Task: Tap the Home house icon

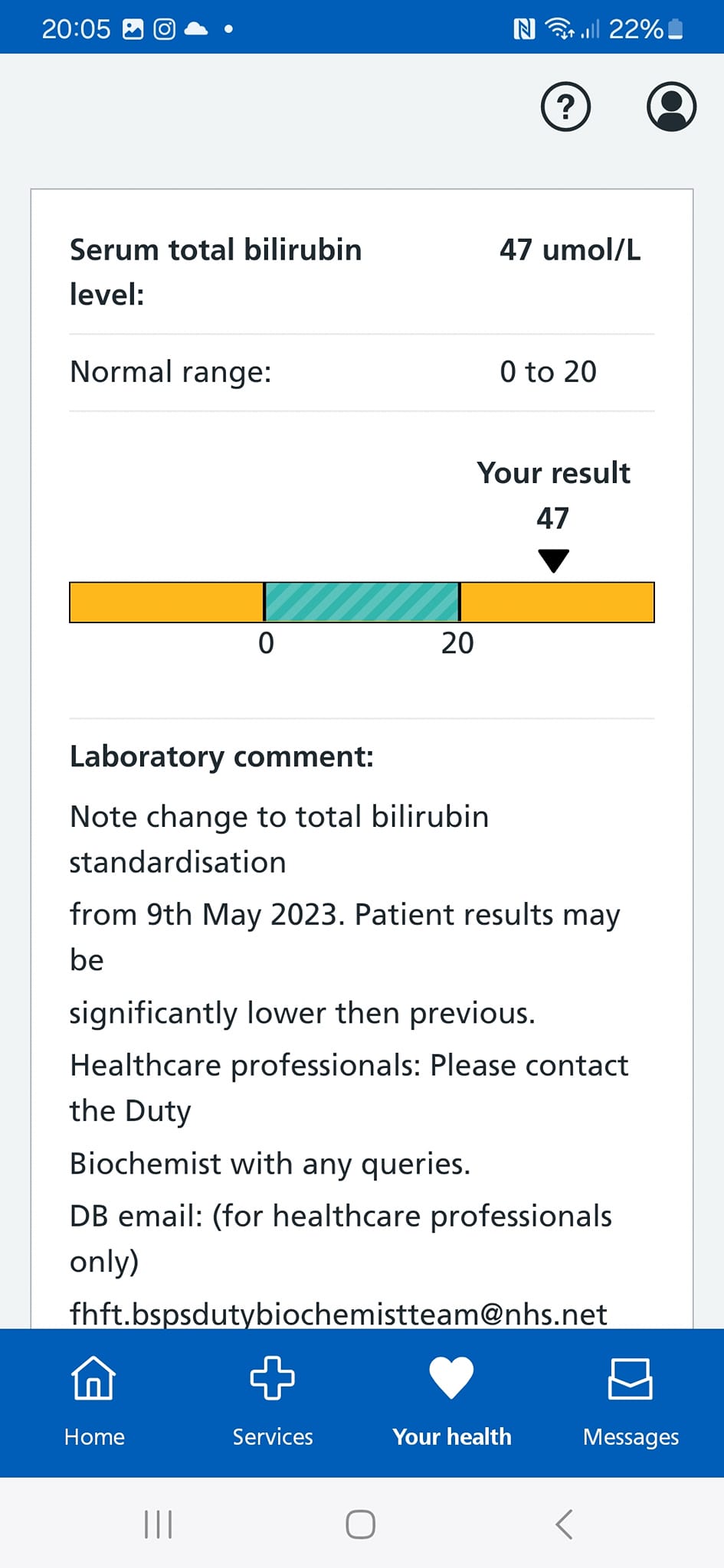Action: pyautogui.click(x=93, y=1377)
